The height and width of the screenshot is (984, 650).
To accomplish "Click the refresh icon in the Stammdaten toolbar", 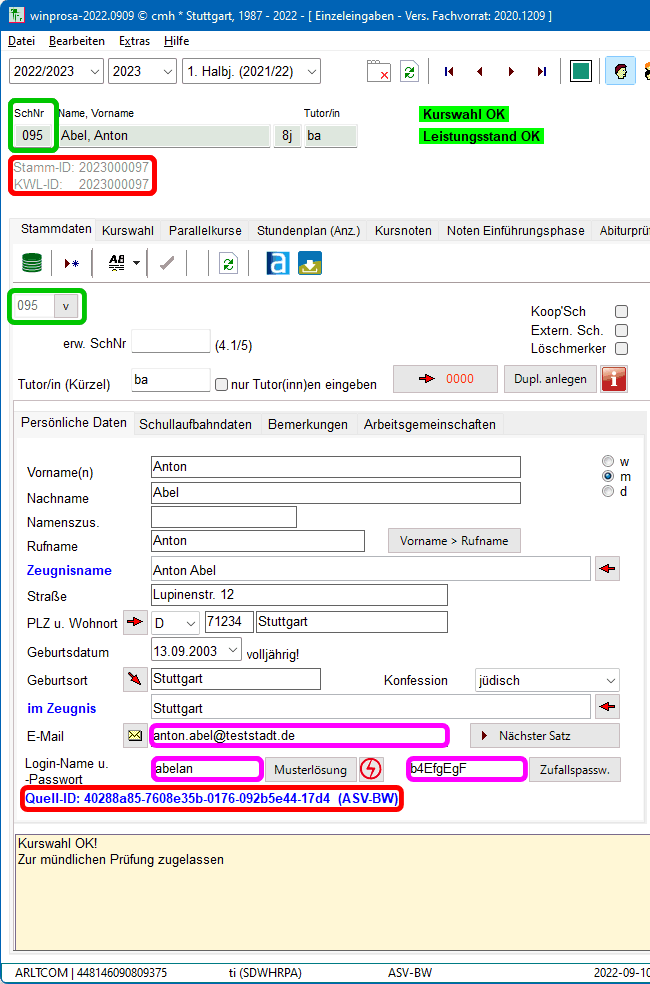I will (x=229, y=263).
